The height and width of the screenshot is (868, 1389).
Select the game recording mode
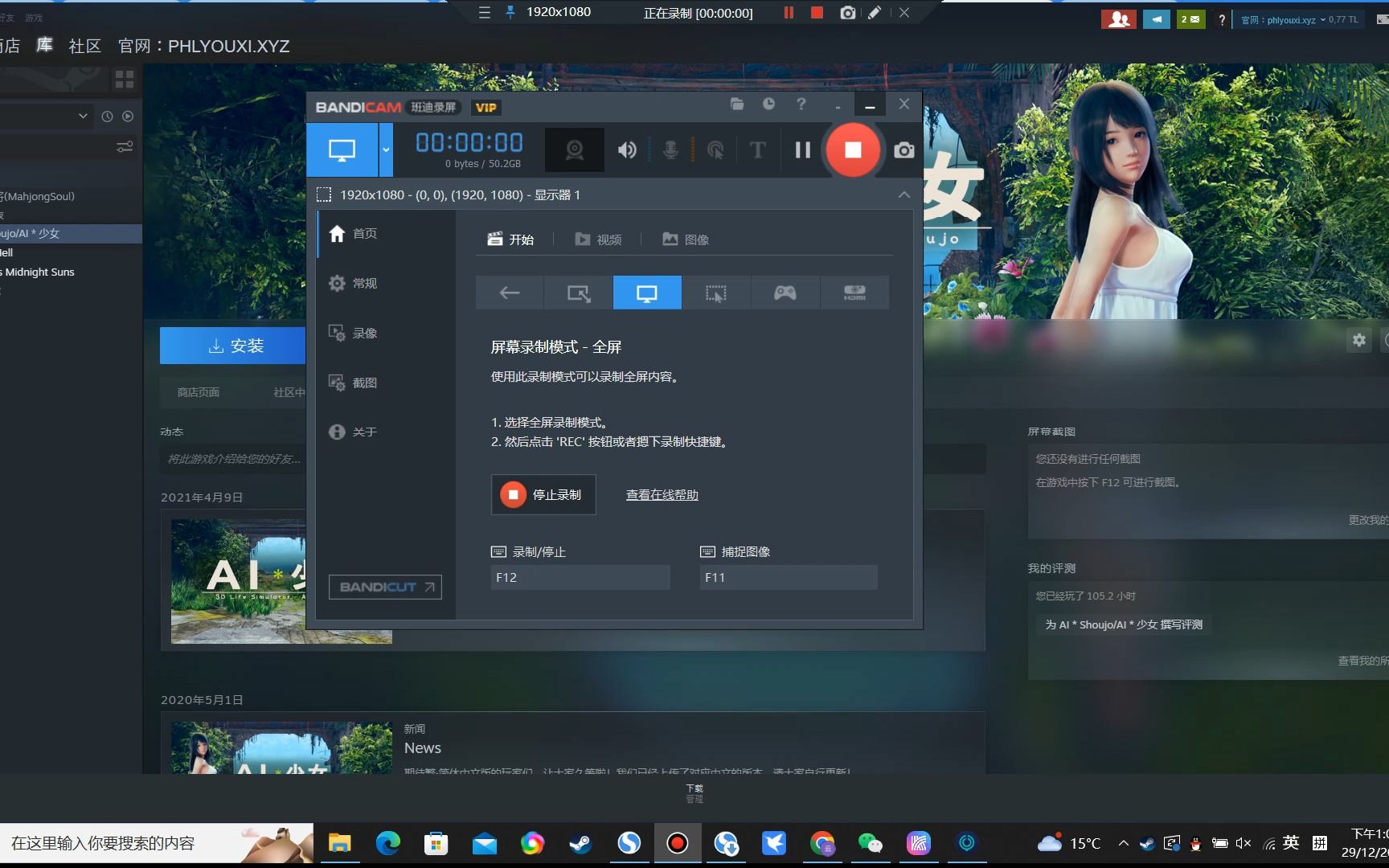[785, 293]
